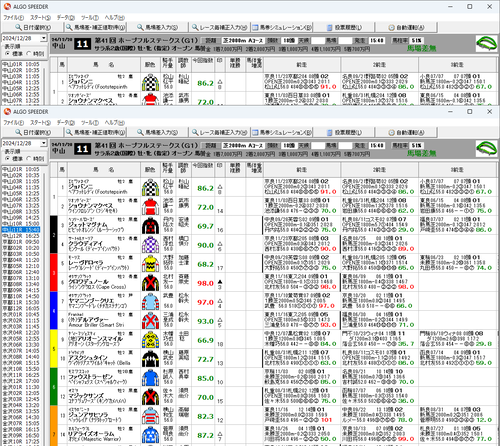The height and width of the screenshot is (446, 500).
Task: Click silks icon in ファウストラーゼン row
Action: 150,378
